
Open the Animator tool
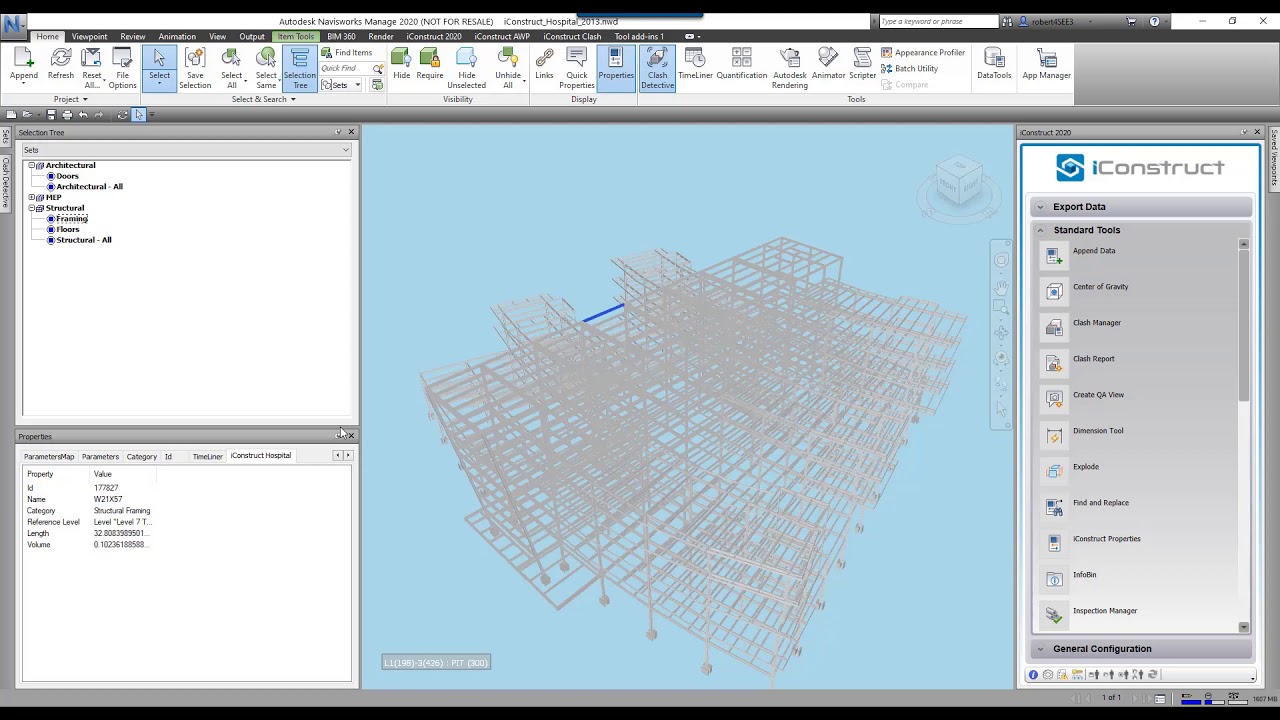pyautogui.click(x=828, y=65)
